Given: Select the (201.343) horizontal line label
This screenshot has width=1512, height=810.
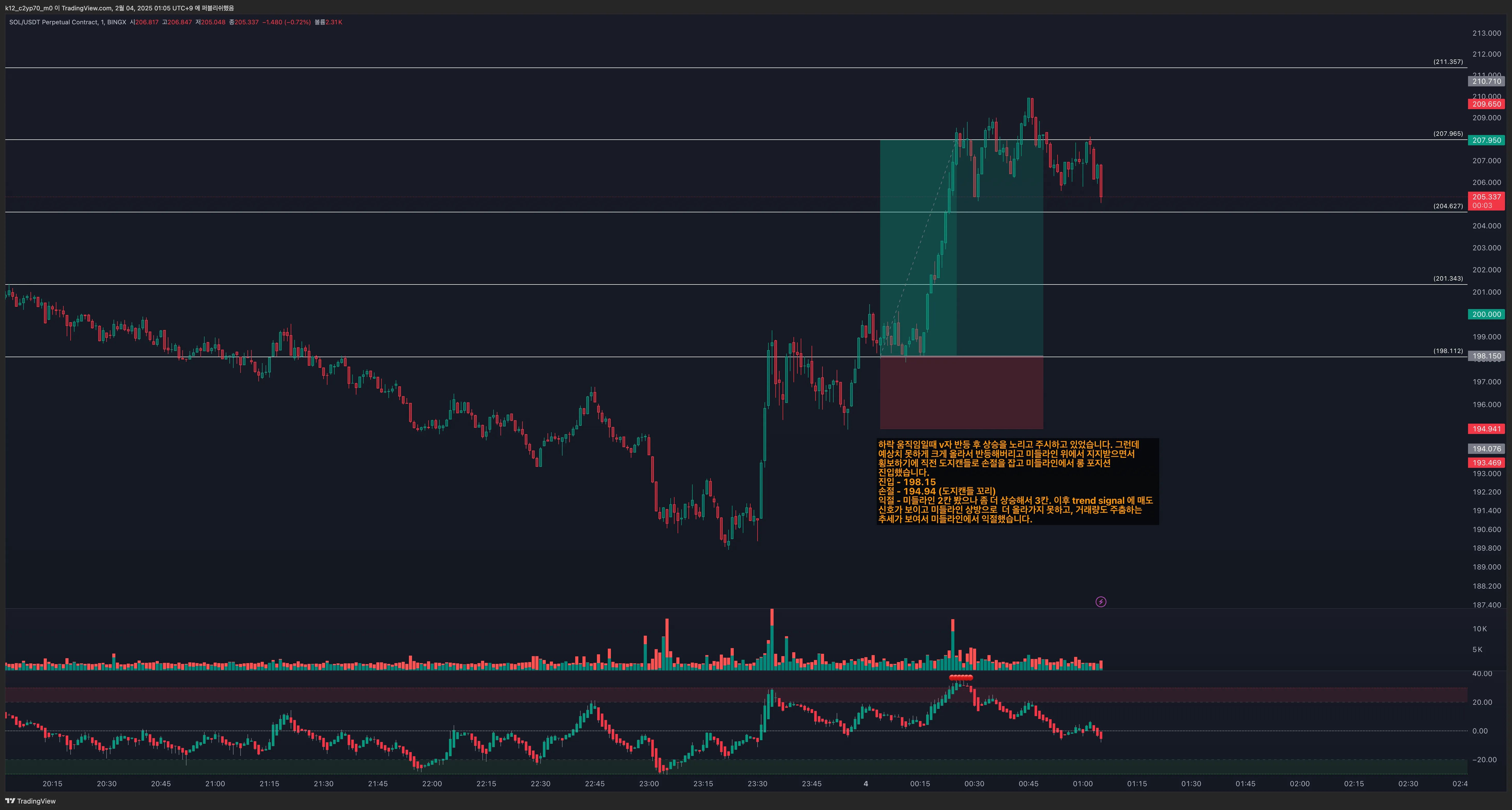Looking at the screenshot, I should pyautogui.click(x=1448, y=278).
